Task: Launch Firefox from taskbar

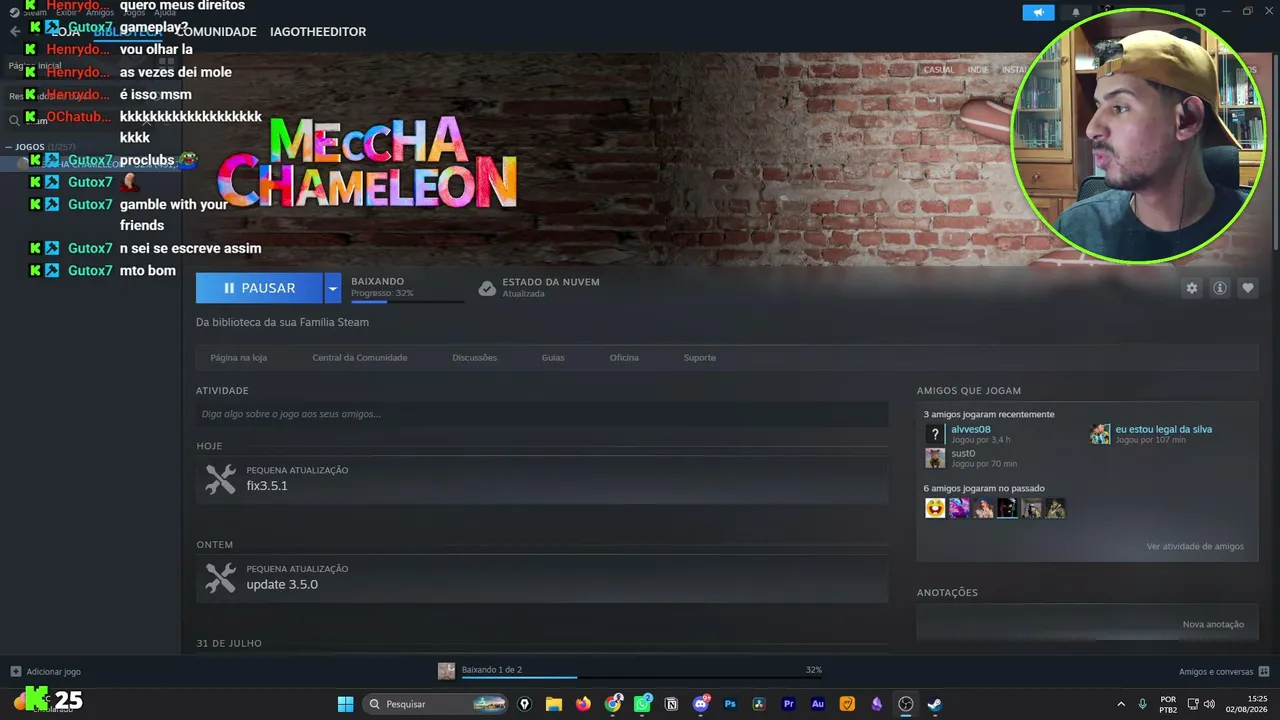Action: [x=583, y=704]
